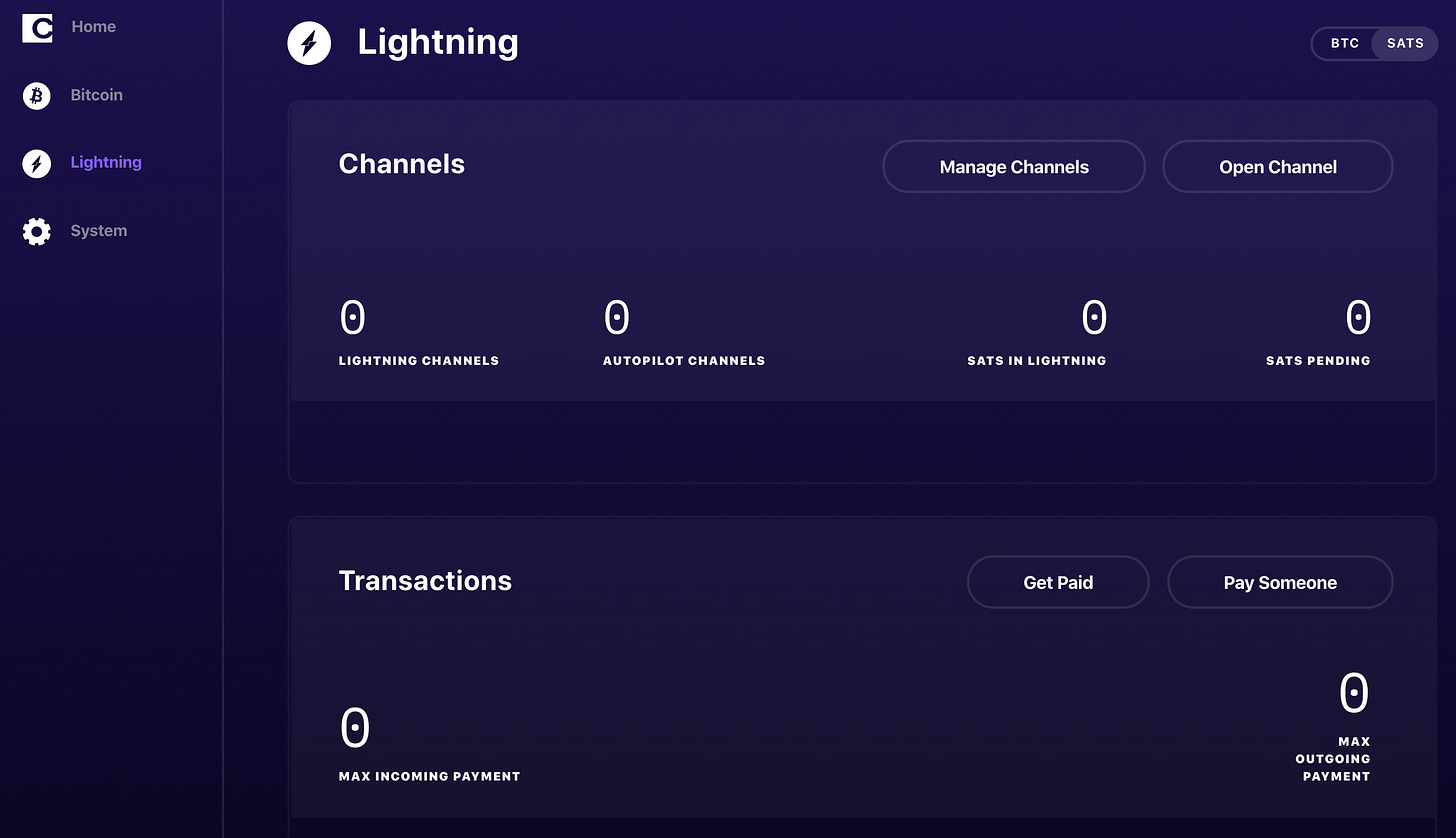Image resolution: width=1456 pixels, height=838 pixels.
Task: Go to the Bitcoin page label
Action: (x=97, y=95)
